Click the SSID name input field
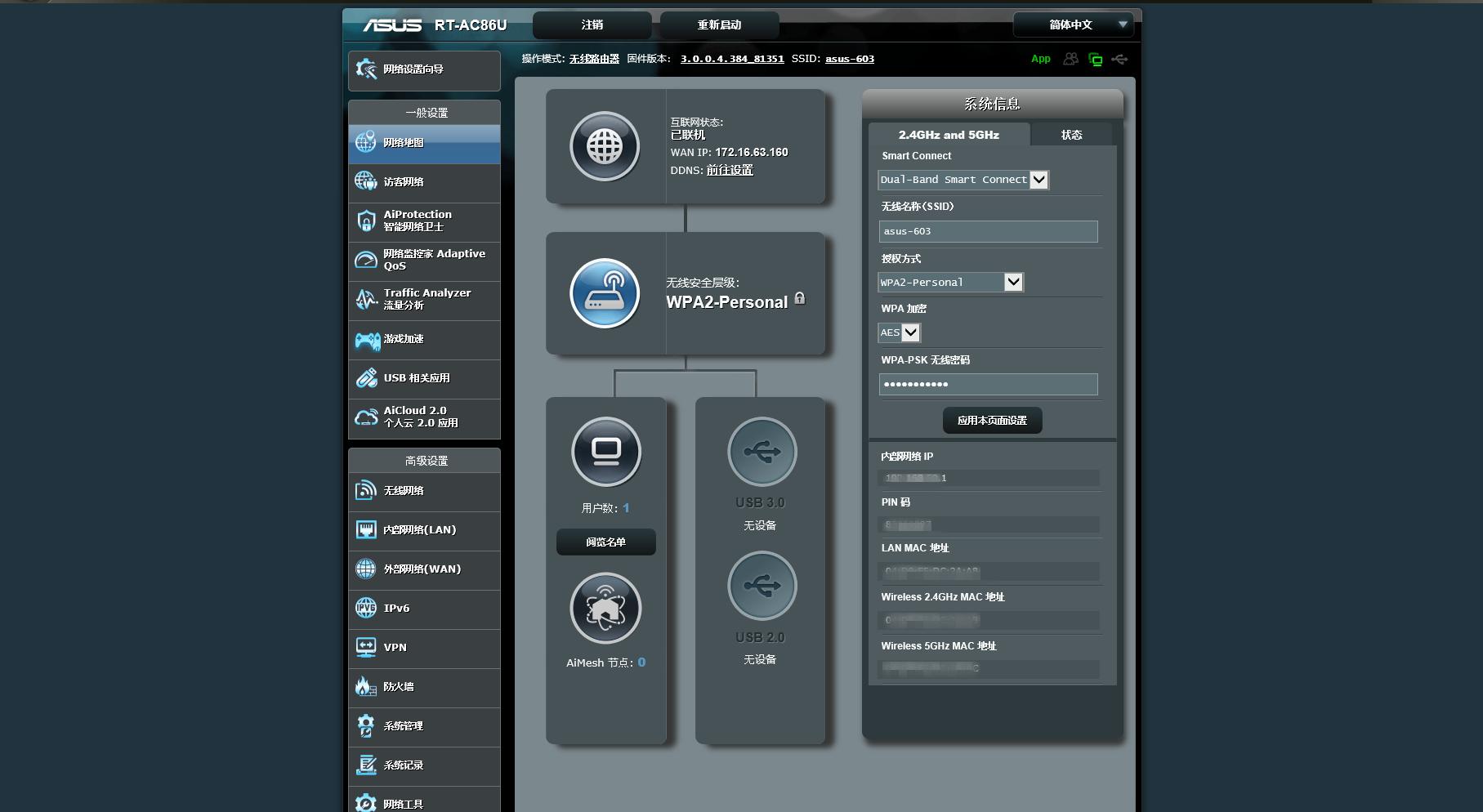 988,231
